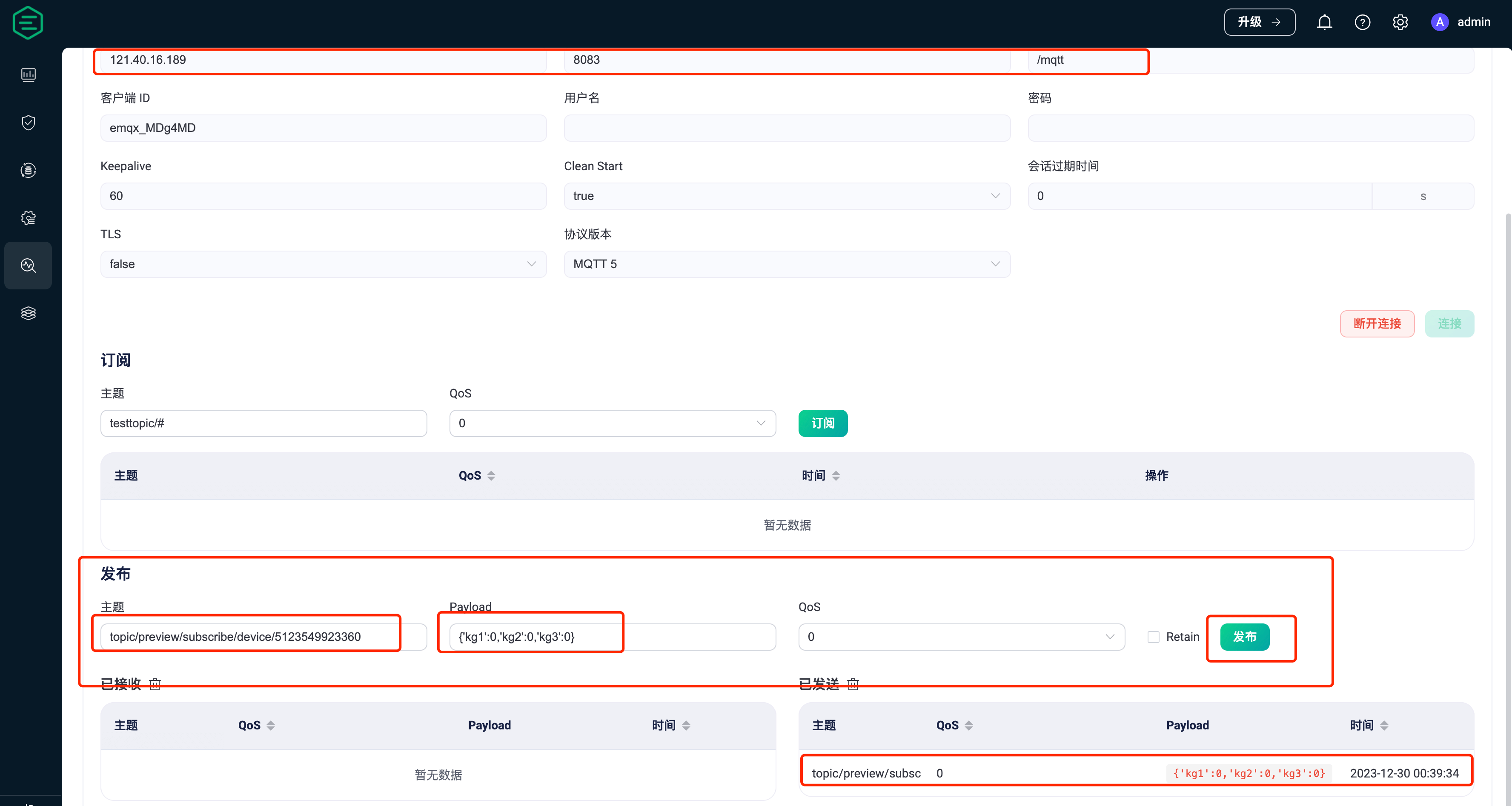Sort sent messages by QoS

tap(968, 726)
